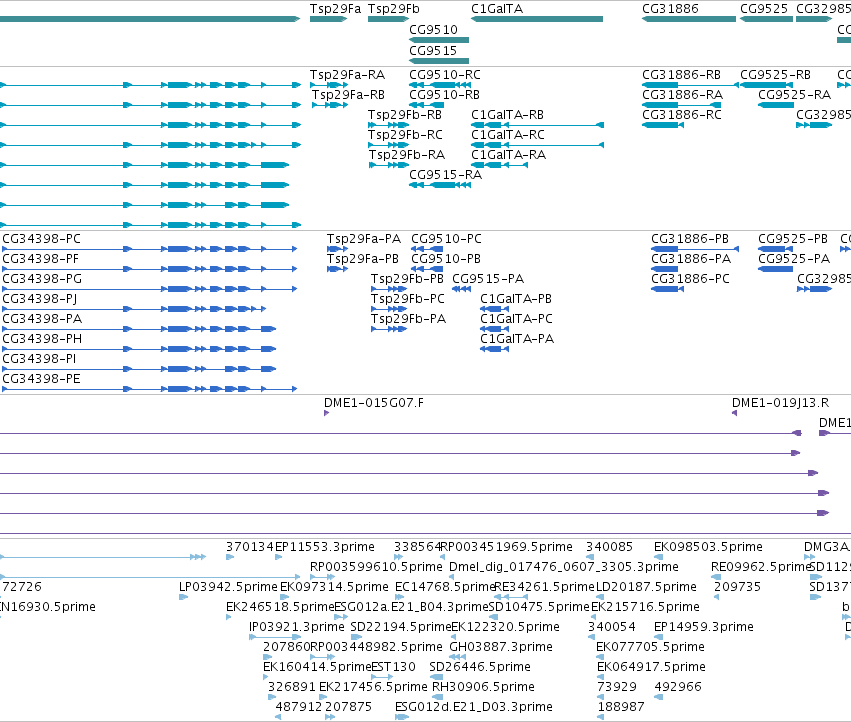The height and width of the screenshot is (722, 851).
Task: Select EST label SD26446.5prime
Action: pos(480,667)
